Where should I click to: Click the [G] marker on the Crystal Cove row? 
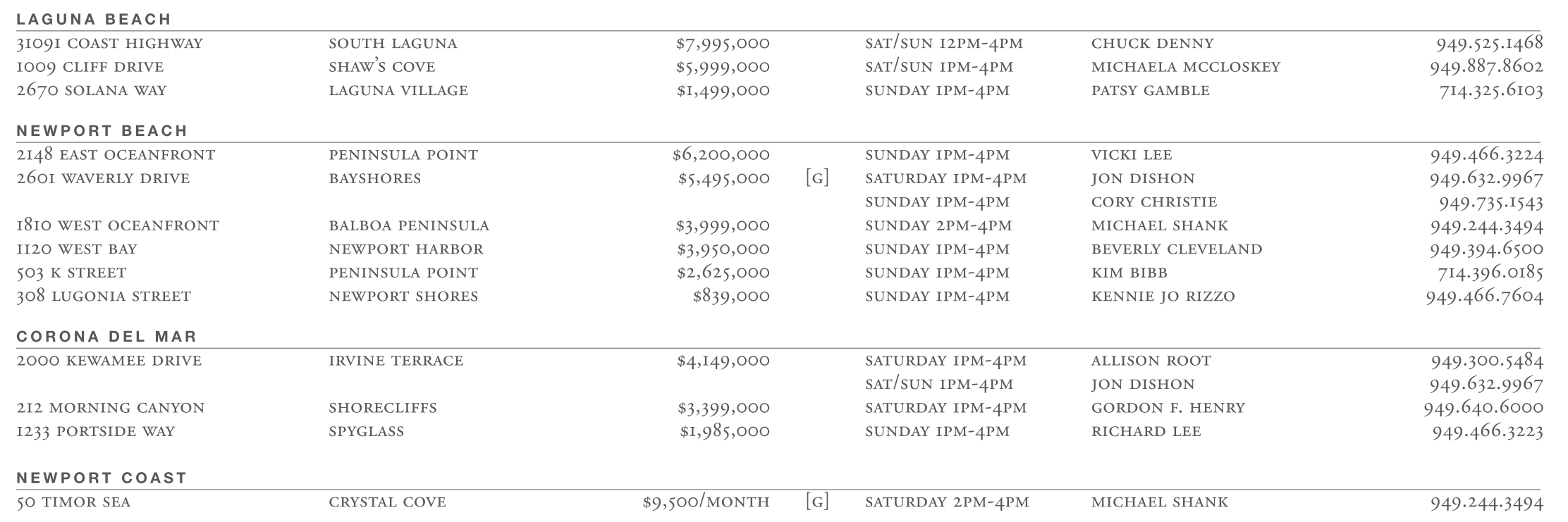pyautogui.click(x=816, y=502)
